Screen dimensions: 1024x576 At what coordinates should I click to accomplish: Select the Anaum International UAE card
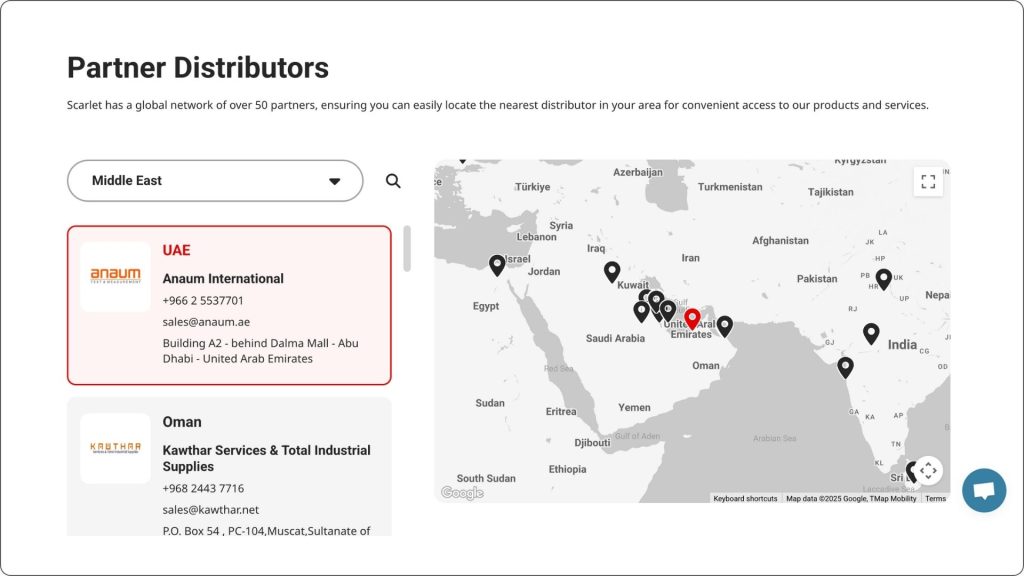pyautogui.click(x=229, y=305)
